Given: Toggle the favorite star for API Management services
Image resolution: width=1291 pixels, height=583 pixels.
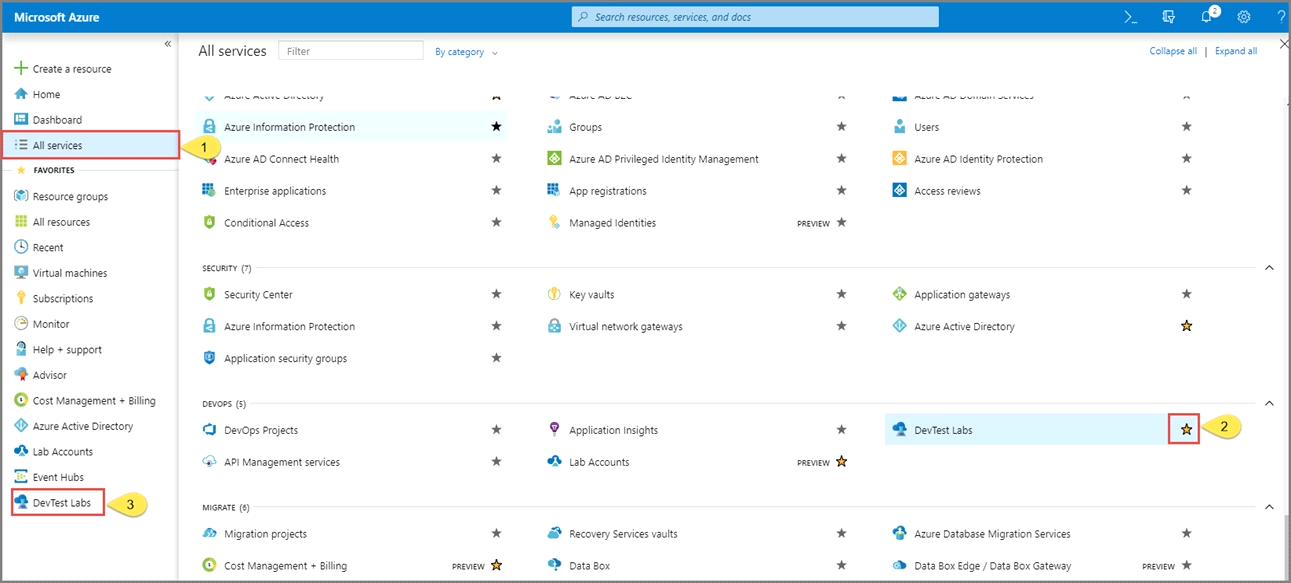Looking at the screenshot, I should 496,462.
